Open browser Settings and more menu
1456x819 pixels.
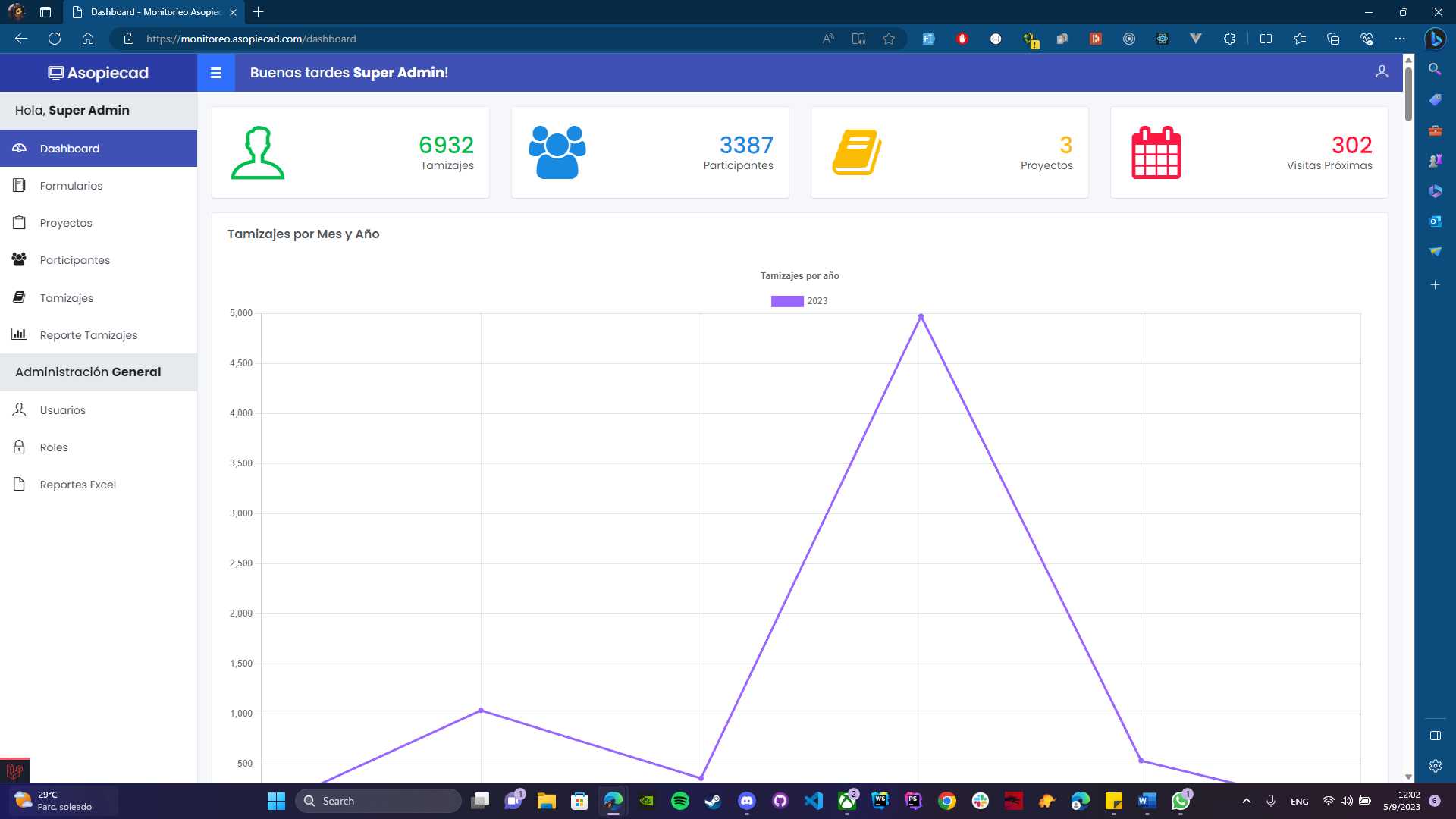1400,39
